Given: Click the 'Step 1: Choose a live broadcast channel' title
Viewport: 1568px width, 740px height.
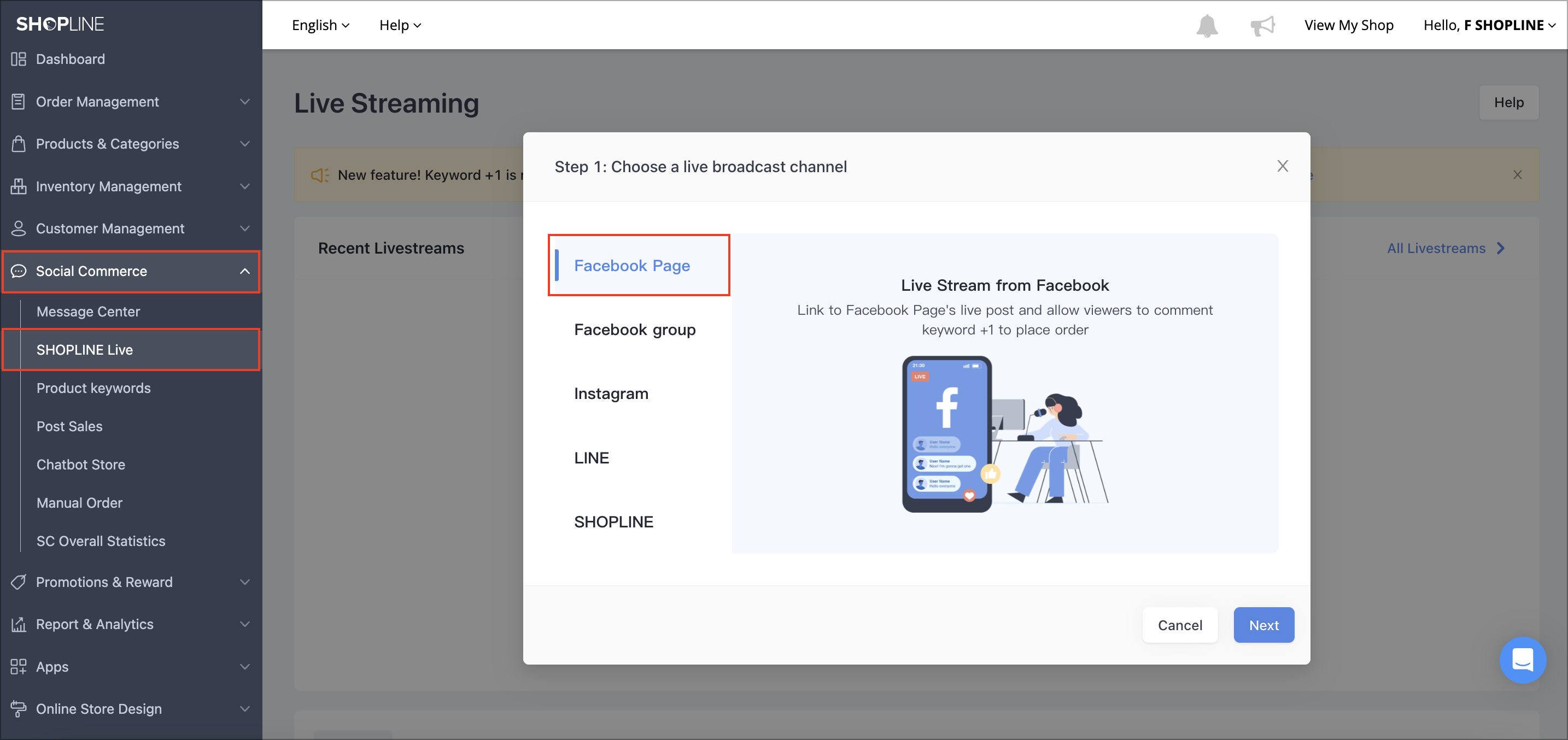Looking at the screenshot, I should coord(700,167).
